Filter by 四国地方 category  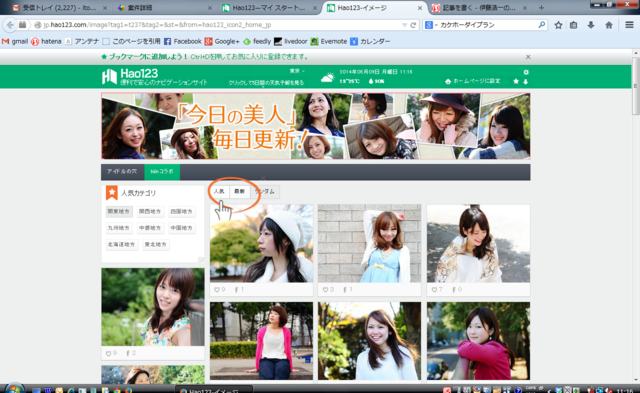click(181, 211)
